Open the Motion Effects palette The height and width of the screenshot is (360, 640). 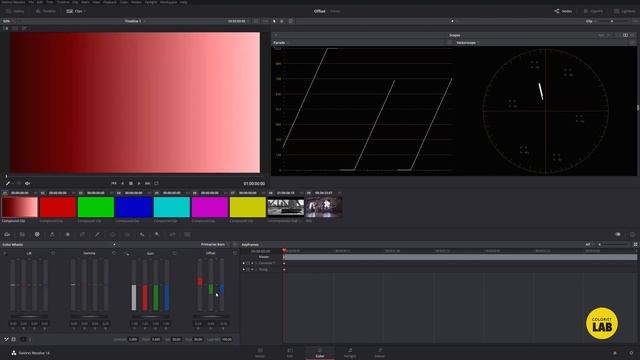67,235
